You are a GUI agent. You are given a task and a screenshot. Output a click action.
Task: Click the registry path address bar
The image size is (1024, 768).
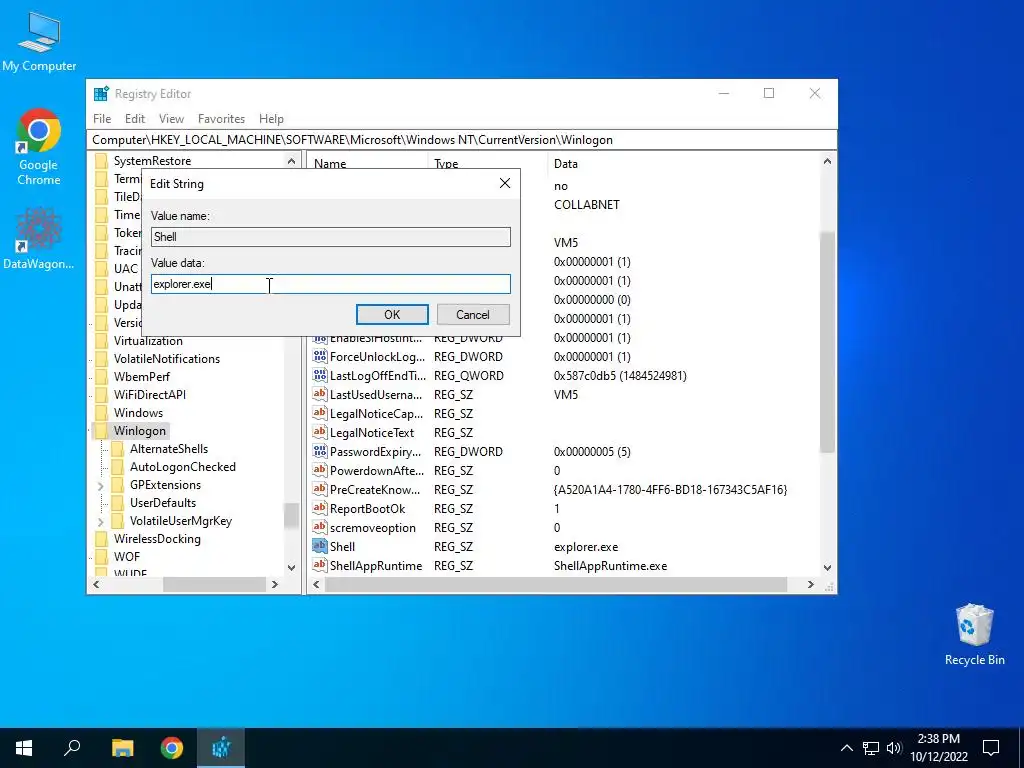[462, 140]
